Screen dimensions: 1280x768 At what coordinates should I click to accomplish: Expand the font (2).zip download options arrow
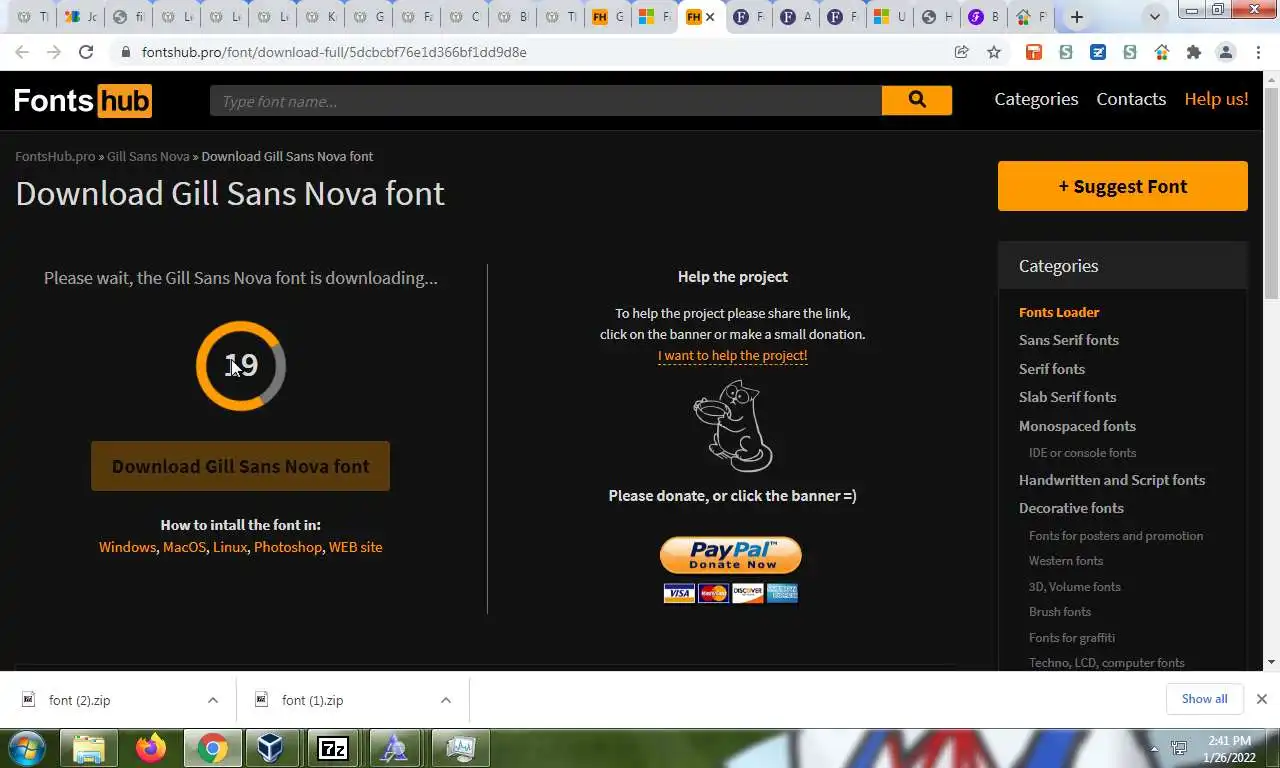(213, 700)
